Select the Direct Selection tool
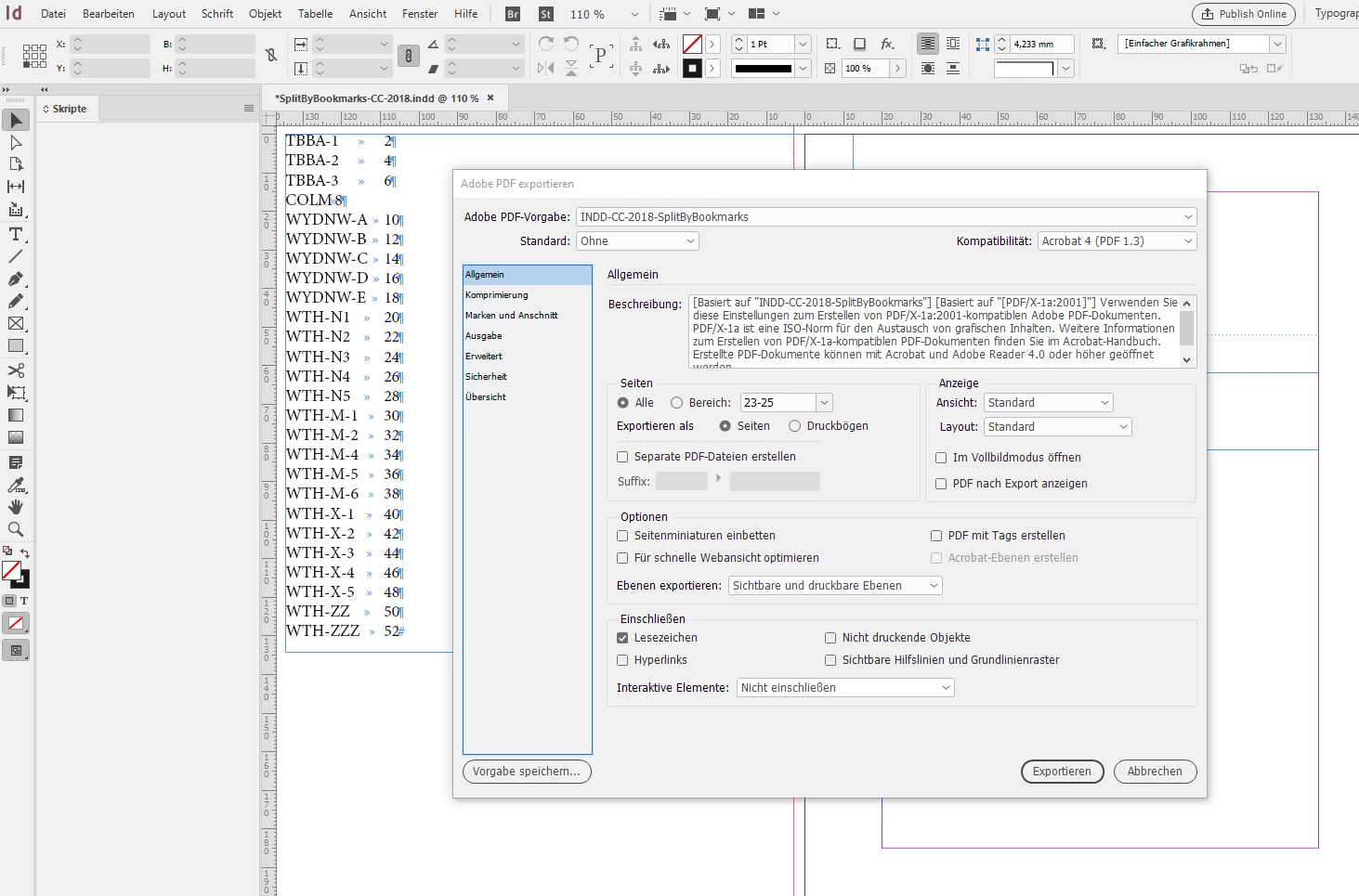Viewport: 1359px width, 896px height. [16, 142]
